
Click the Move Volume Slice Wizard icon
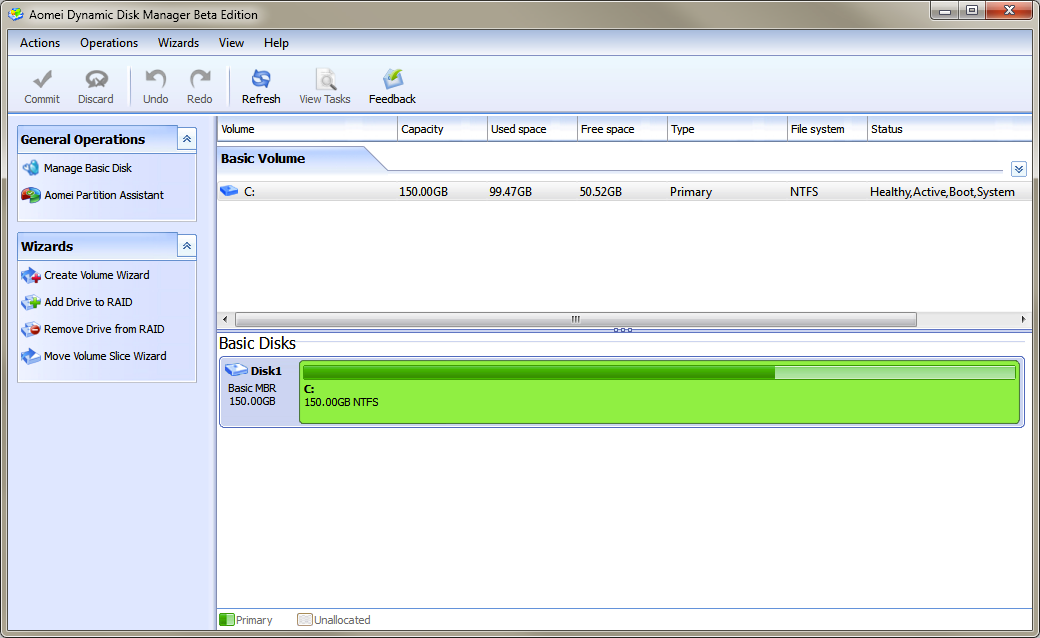click(x=31, y=356)
